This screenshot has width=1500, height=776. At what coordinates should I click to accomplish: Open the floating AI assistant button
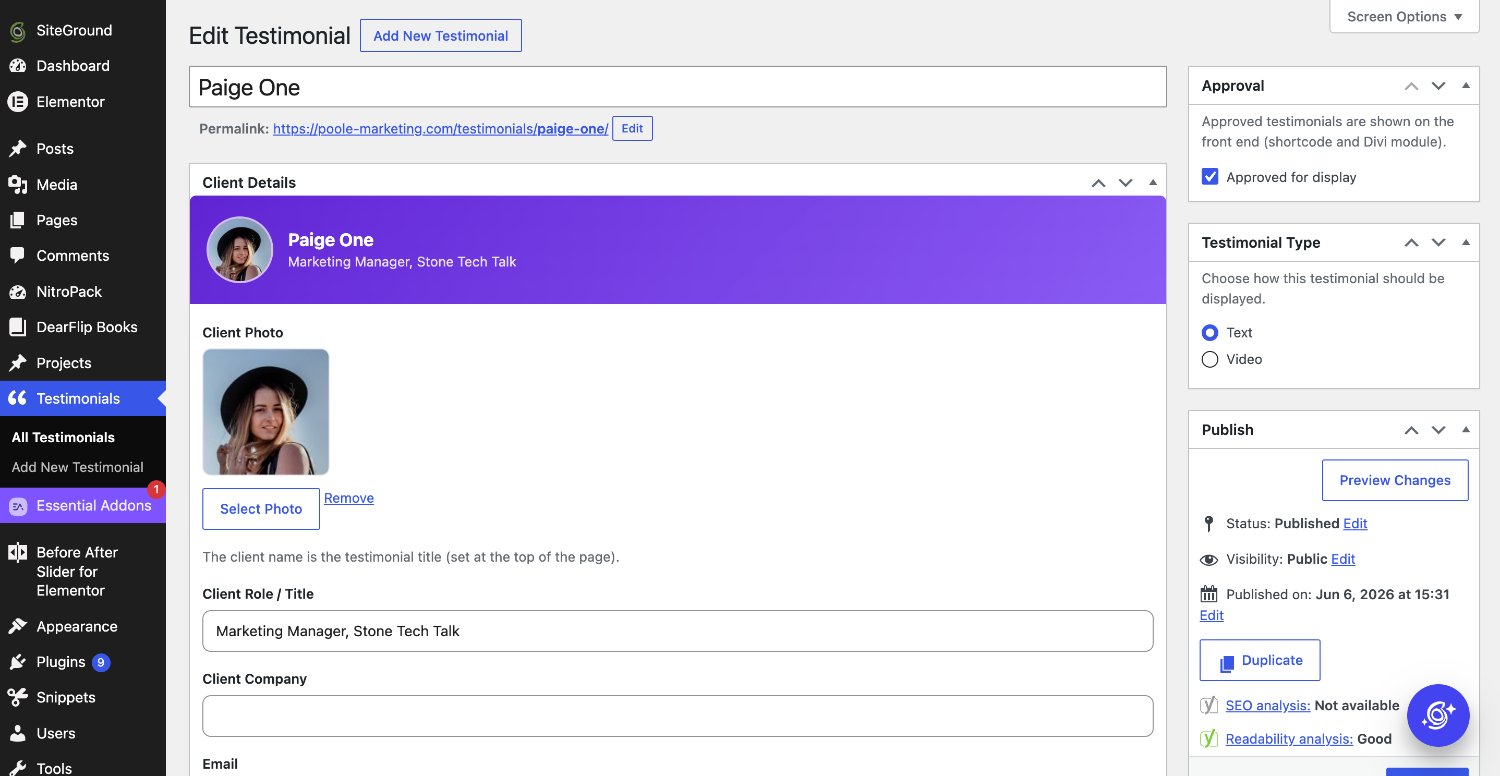[x=1438, y=715]
